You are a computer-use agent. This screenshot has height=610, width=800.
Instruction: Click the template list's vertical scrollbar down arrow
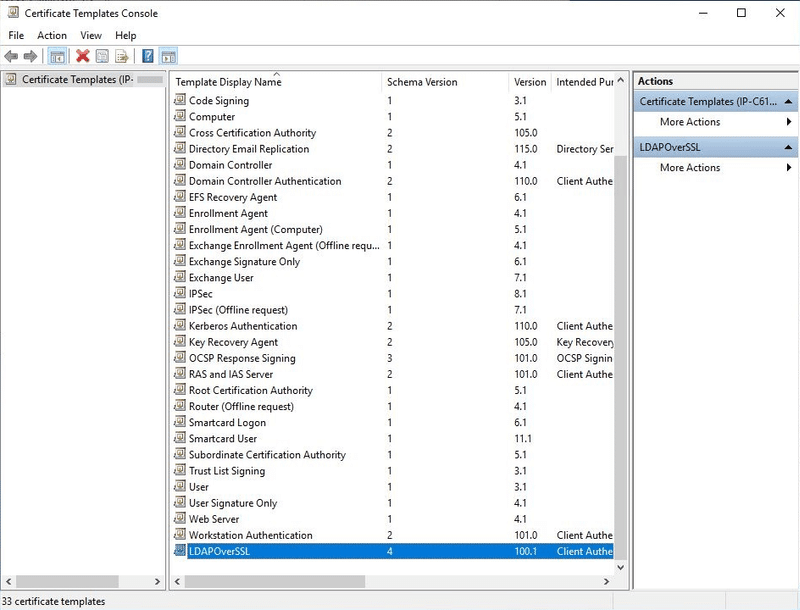(x=620, y=567)
